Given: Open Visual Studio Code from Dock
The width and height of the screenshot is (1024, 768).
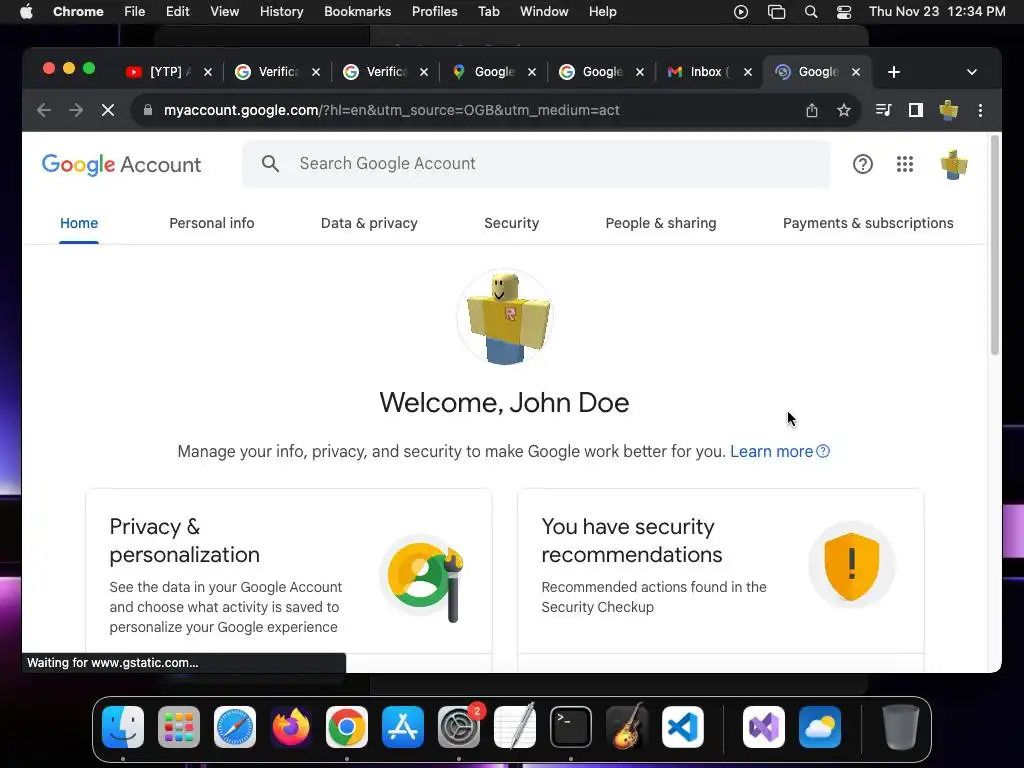Looking at the screenshot, I should coord(683,727).
